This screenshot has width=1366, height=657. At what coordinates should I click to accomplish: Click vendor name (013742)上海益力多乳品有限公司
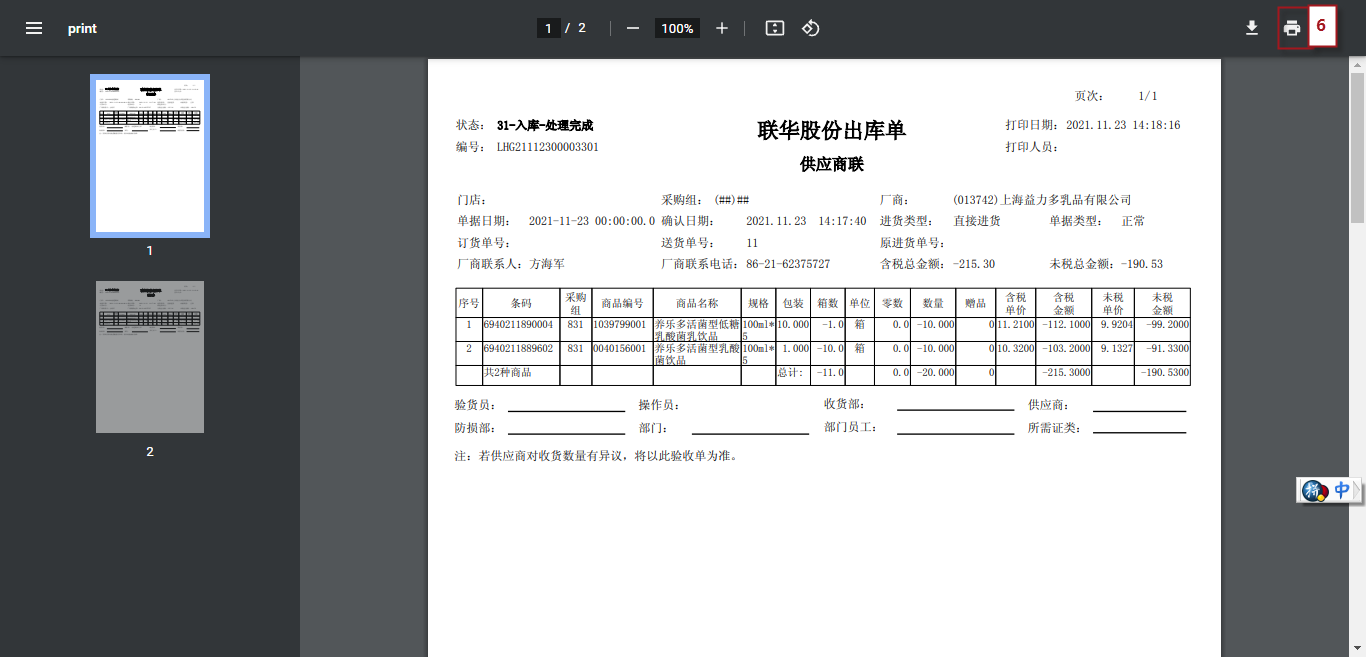pyautogui.click(x=1042, y=200)
